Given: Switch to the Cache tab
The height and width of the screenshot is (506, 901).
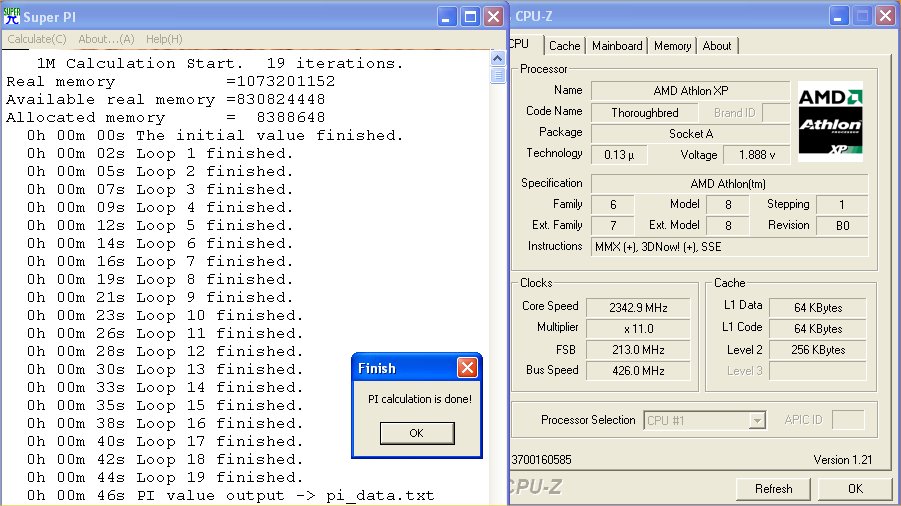Looking at the screenshot, I should [x=564, y=46].
